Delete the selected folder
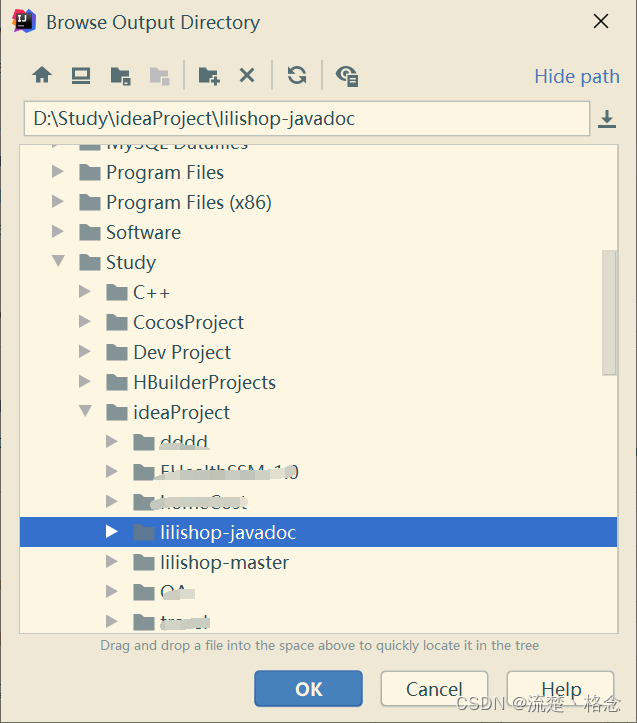The image size is (637, 723). tap(247, 75)
